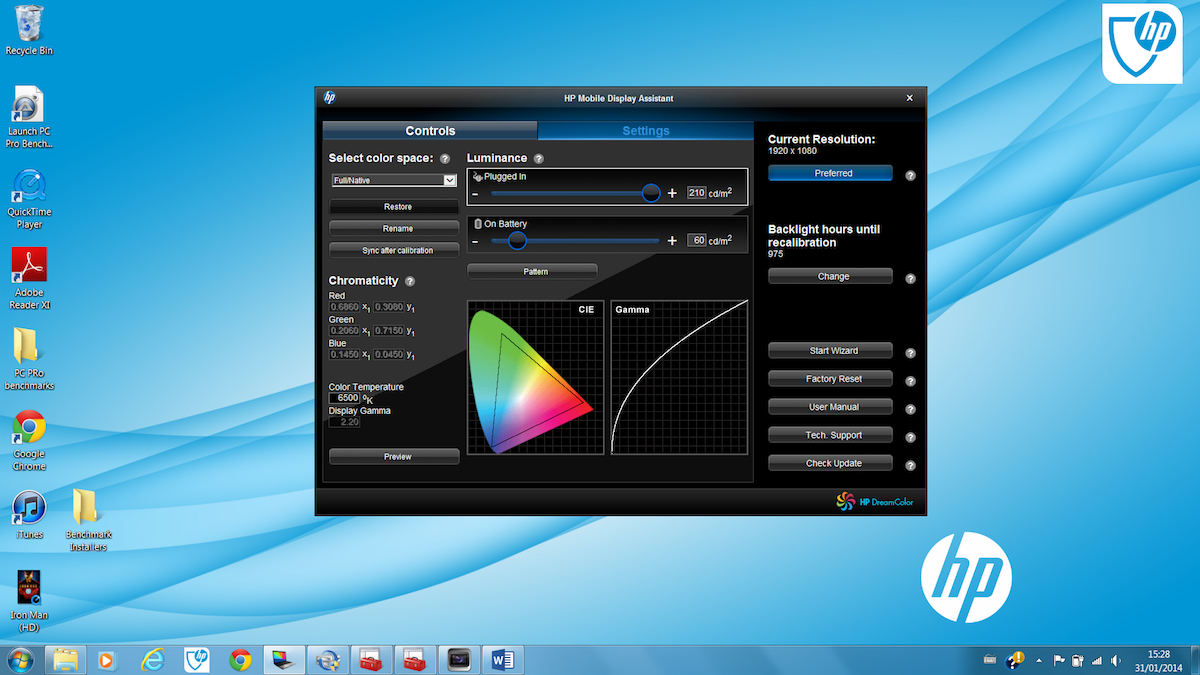The height and width of the screenshot is (675, 1200).
Task: Click the Pattern button
Action: click(535, 271)
